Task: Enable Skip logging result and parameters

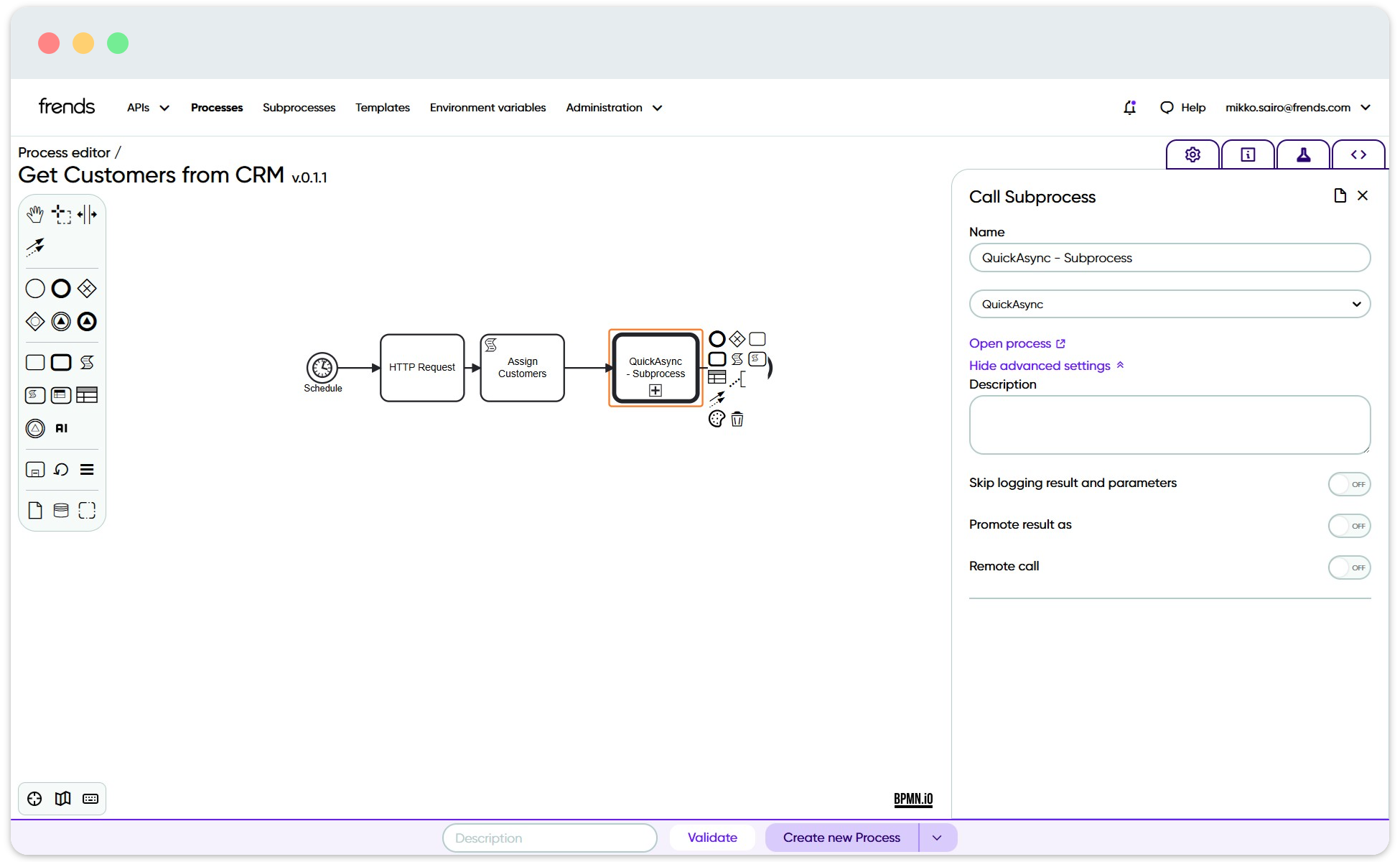Action: coord(1350,483)
